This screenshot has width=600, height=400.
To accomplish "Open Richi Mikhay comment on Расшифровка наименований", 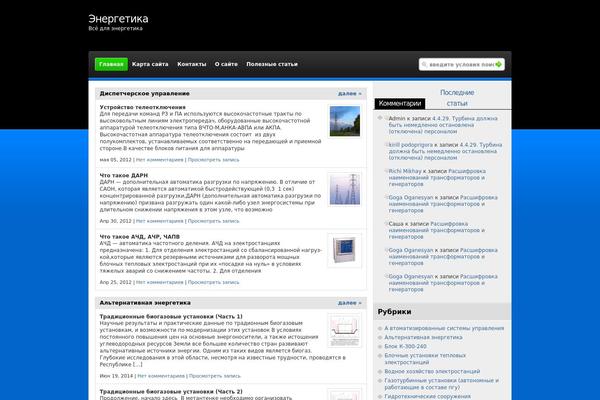I will click(x=437, y=178).
